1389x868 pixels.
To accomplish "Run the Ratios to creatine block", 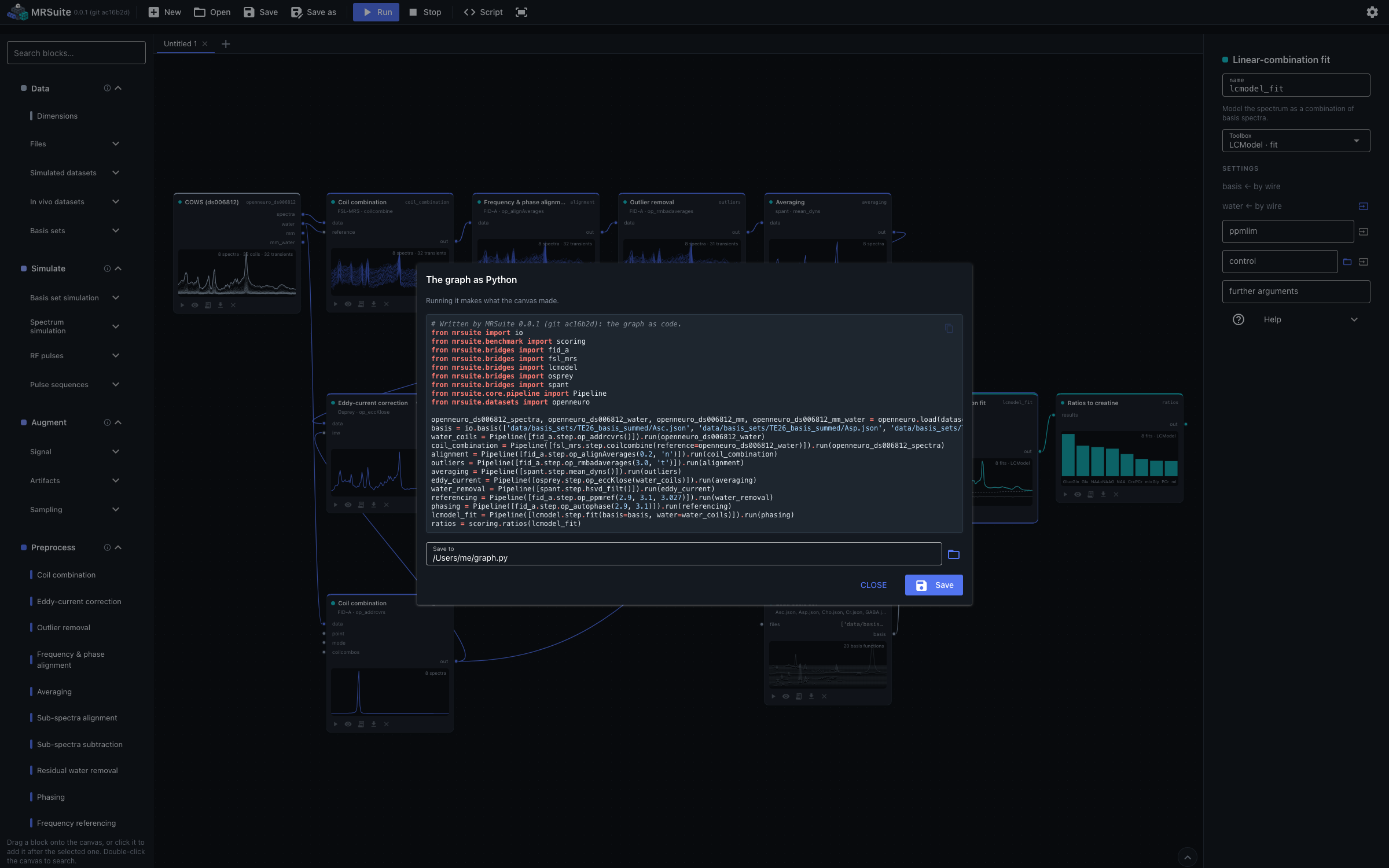I will (1065, 494).
